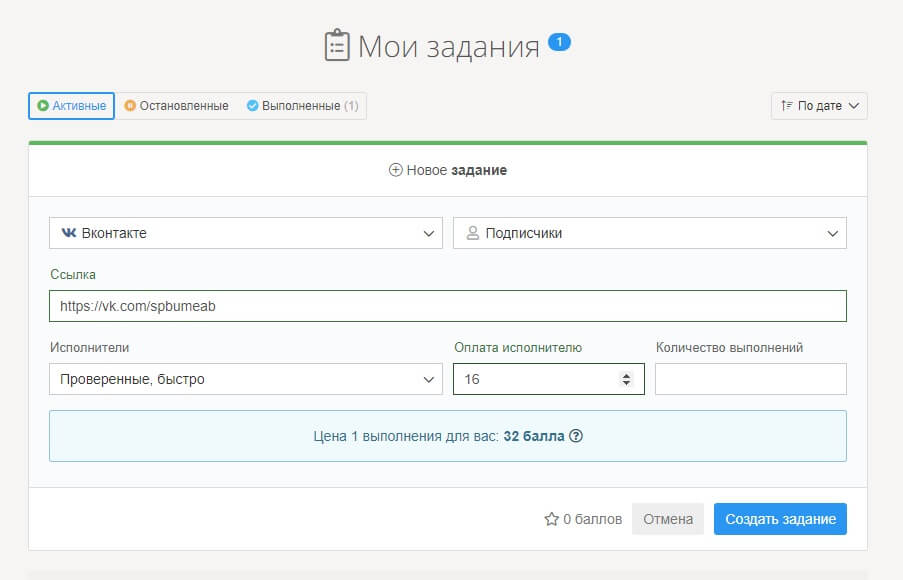Click the Мои задания page title
Image resolution: width=903 pixels, height=580 pixels.
tap(449, 47)
